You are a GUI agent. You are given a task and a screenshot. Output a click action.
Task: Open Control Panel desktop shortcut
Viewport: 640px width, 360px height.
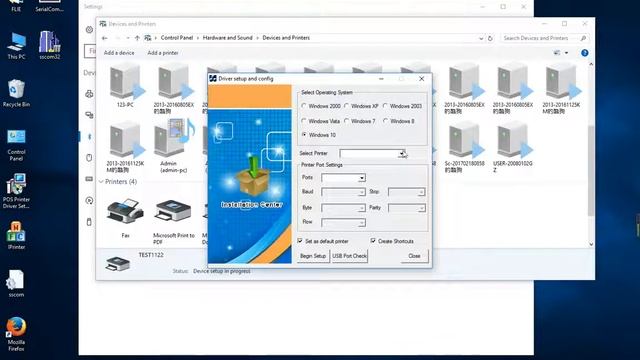pyautogui.click(x=16, y=145)
